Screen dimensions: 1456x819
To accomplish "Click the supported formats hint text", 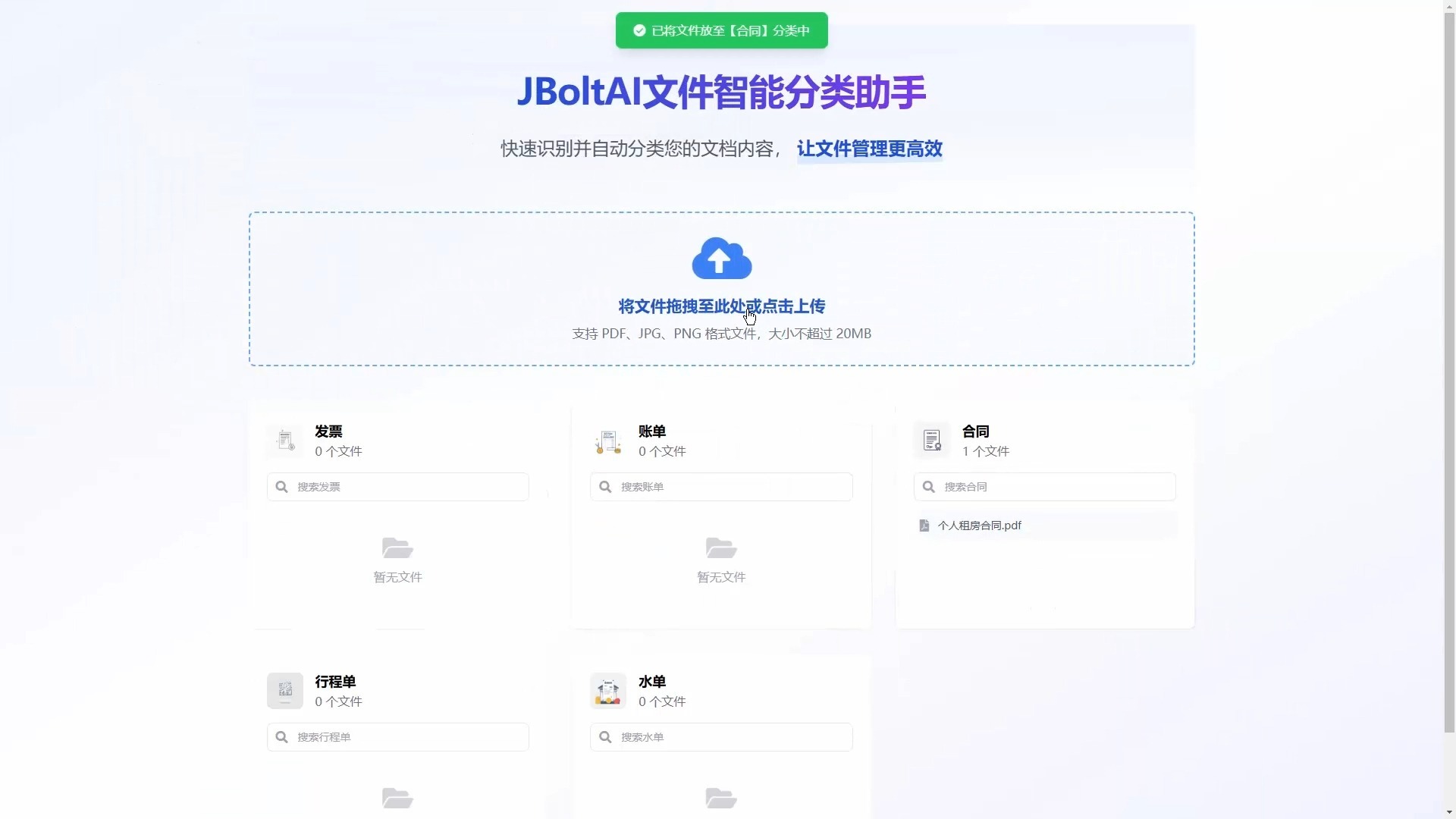I will (721, 334).
